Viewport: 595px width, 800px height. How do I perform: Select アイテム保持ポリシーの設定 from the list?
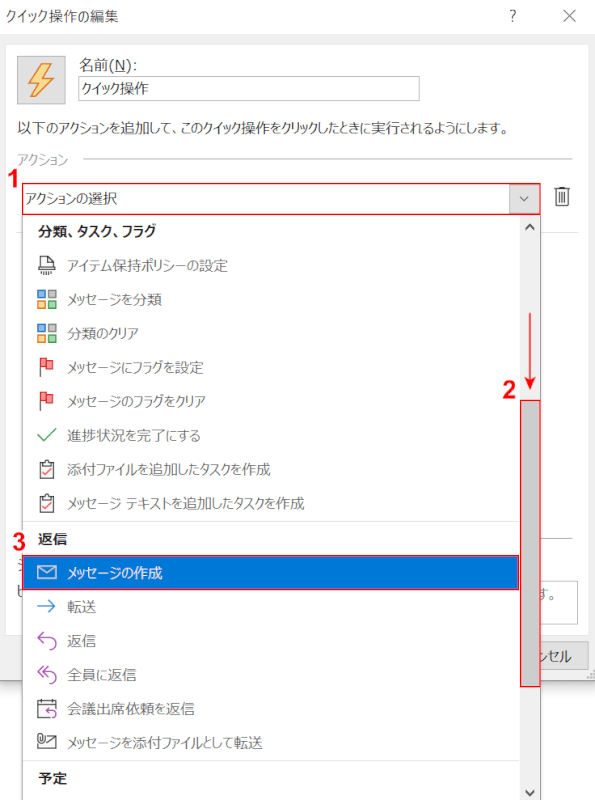click(x=271, y=265)
